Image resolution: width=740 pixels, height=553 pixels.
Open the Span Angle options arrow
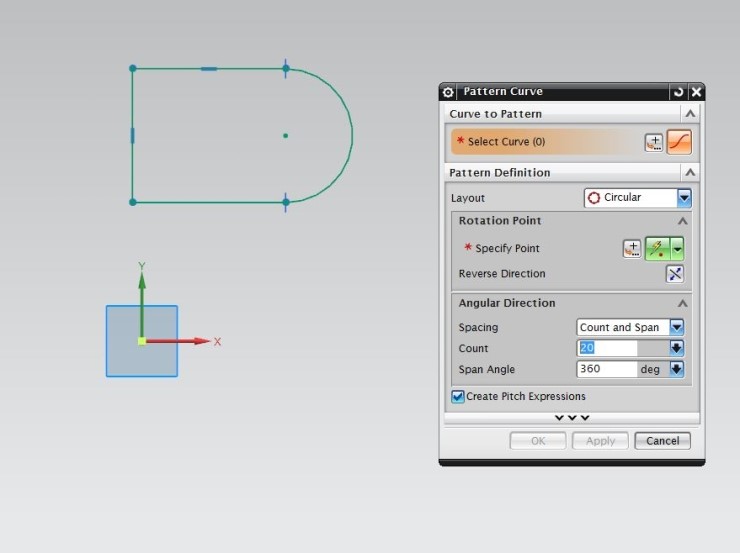click(676, 369)
